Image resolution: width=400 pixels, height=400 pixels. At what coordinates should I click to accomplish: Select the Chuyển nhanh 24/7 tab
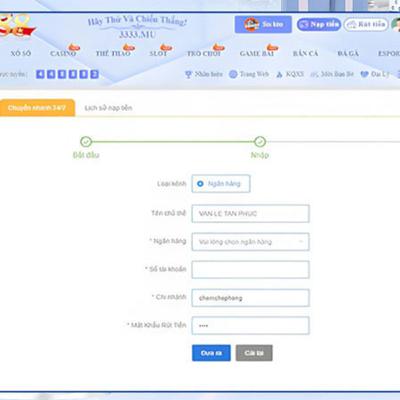click(37, 108)
